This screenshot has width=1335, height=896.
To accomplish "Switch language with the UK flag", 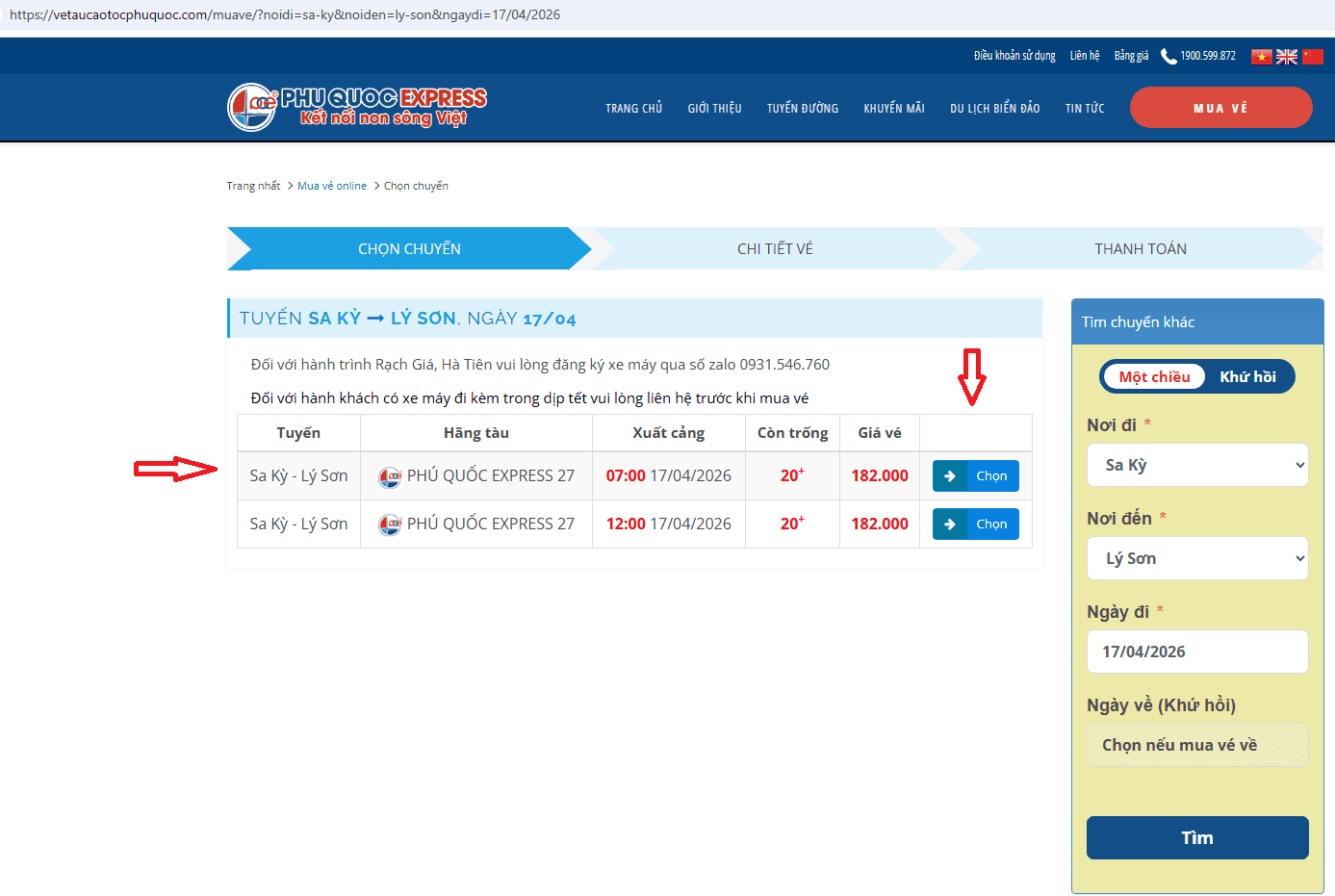I will 1287,57.
